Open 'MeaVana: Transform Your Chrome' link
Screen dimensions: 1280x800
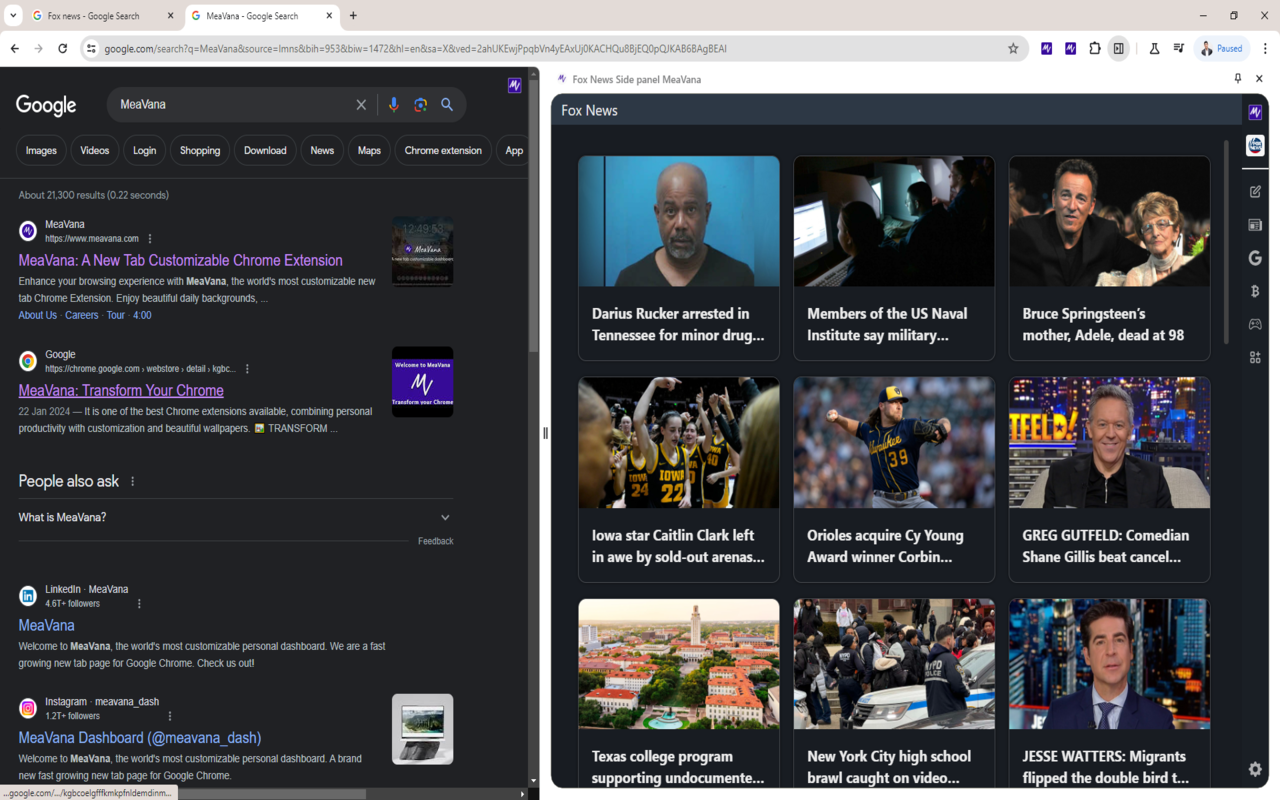[121, 390]
